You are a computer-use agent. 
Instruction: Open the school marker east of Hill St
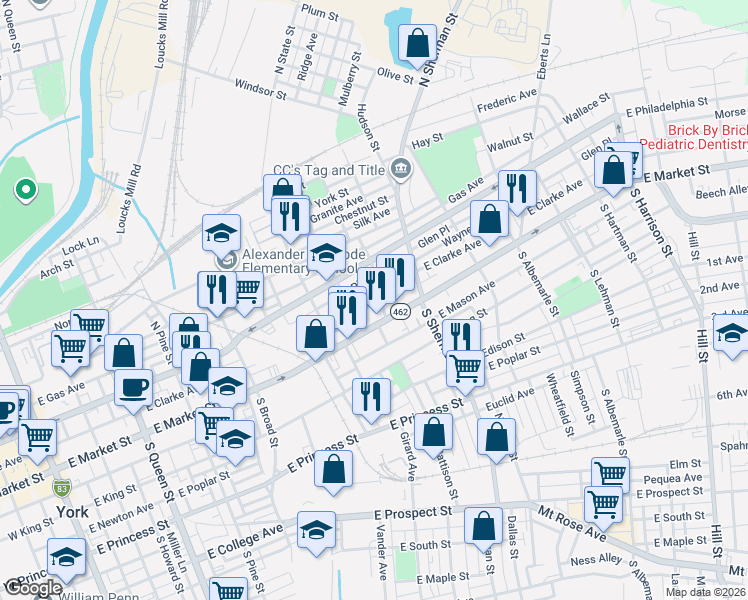[732, 334]
